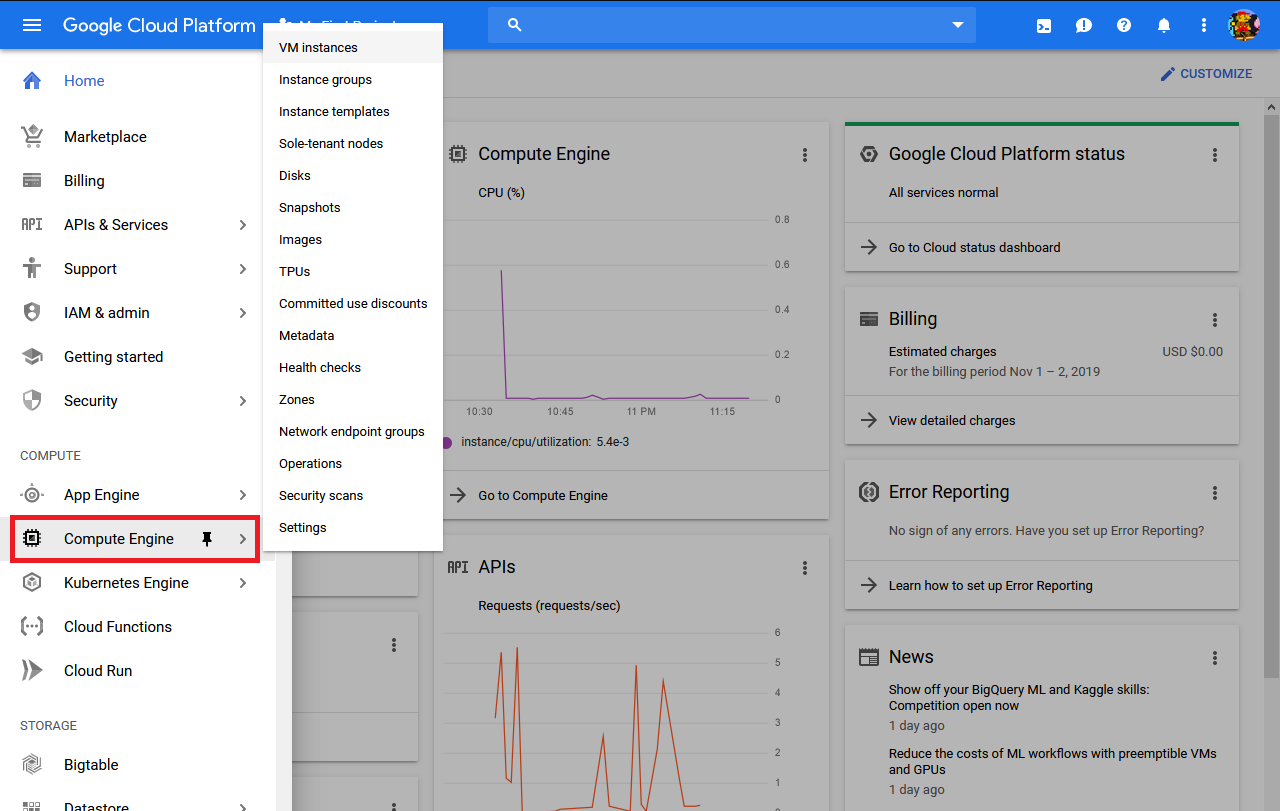Select Images from the submenu
Screen dimensions: 1280x811
click(353, 239)
